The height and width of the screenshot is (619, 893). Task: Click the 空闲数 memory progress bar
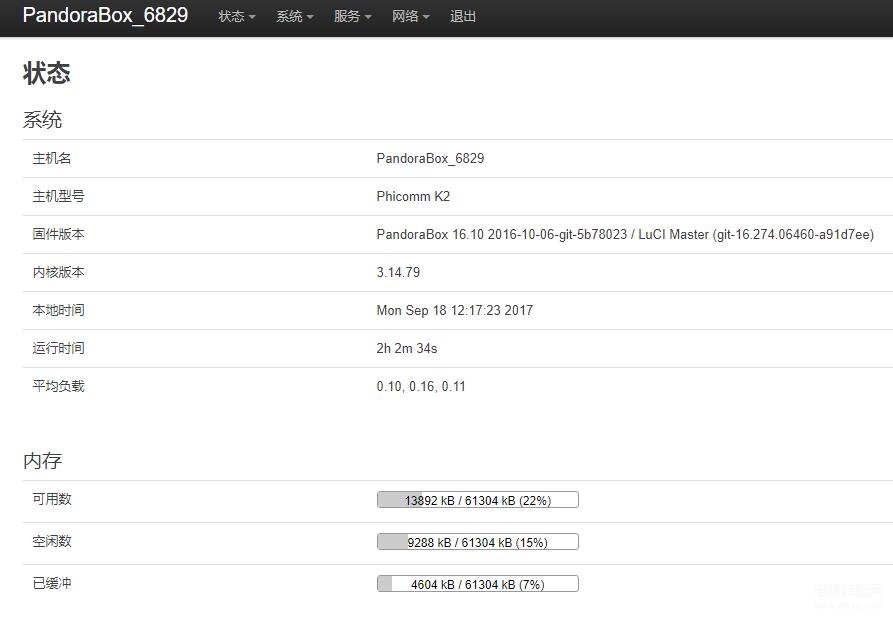pyautogui.click(x=478, y=542)
